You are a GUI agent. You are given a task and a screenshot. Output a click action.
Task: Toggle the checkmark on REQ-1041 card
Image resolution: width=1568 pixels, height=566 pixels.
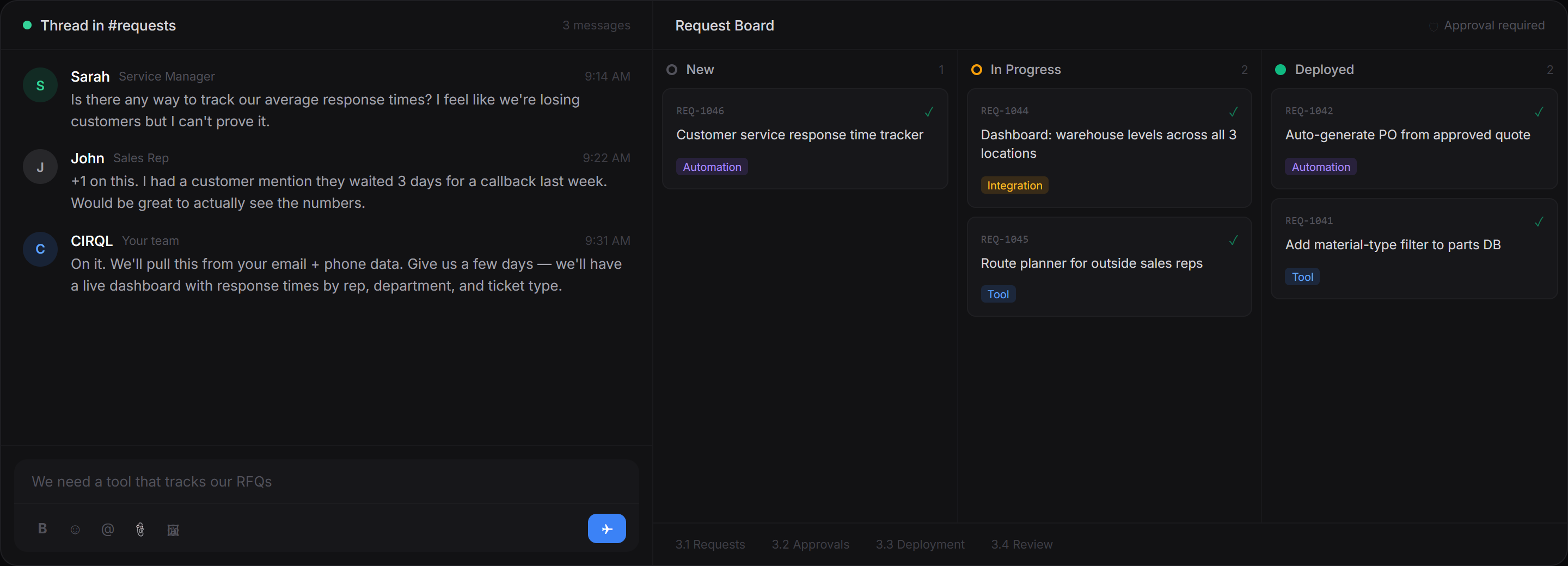[1539, 222]
